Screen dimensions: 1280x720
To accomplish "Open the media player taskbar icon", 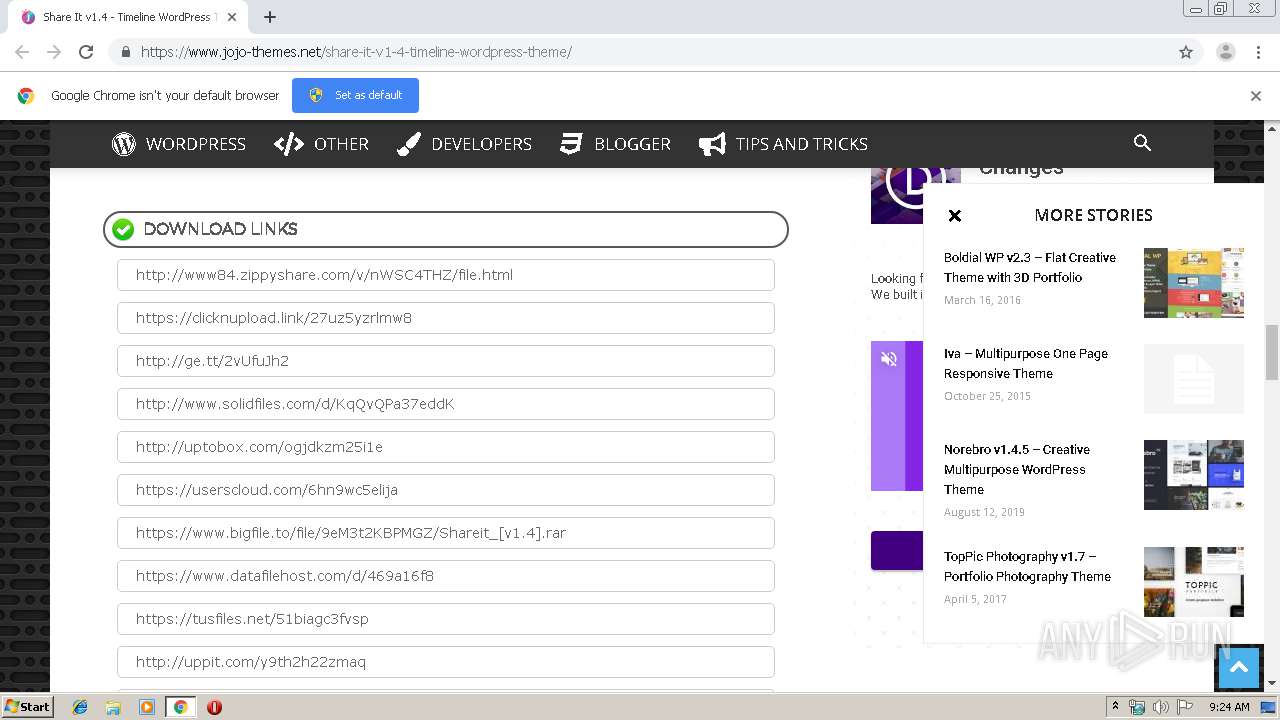I will 147,707.
